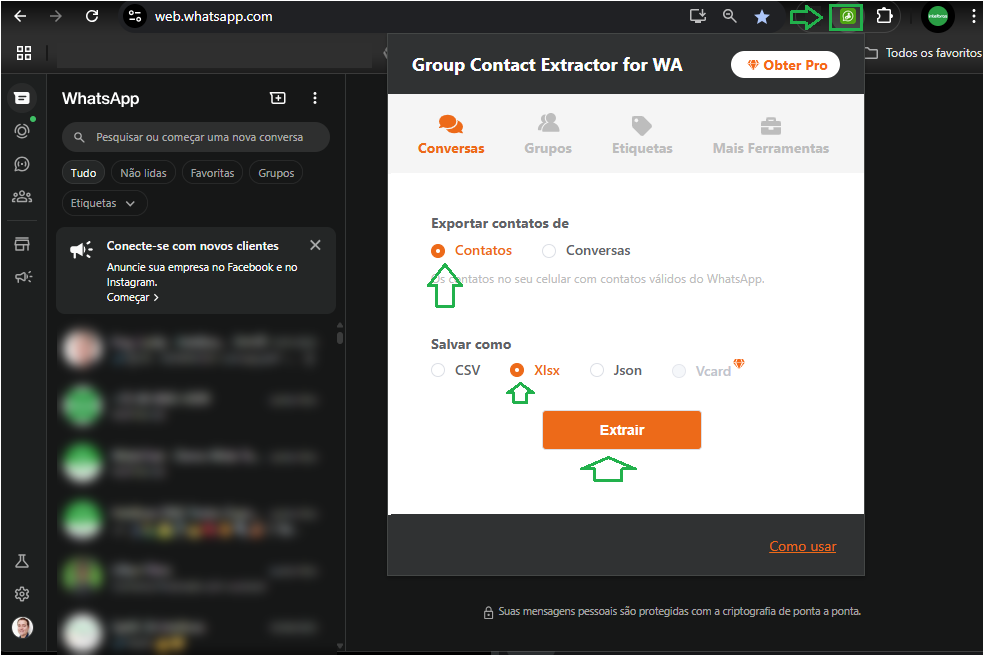Toggle the bookmark star icon
Screen dimensions: 987x657
click(762, 17)
